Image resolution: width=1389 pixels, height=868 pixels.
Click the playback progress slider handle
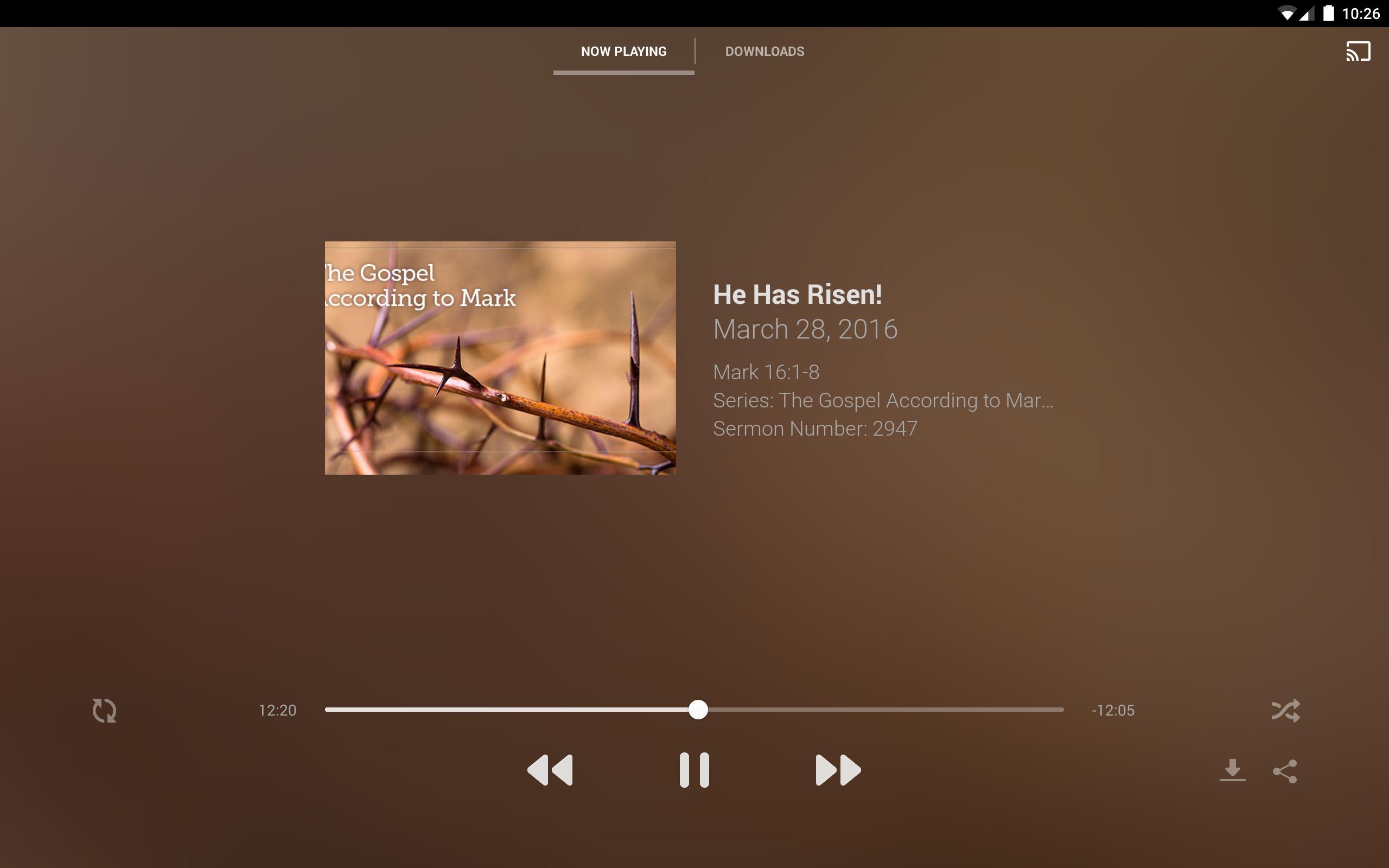[x=698, y=710]
